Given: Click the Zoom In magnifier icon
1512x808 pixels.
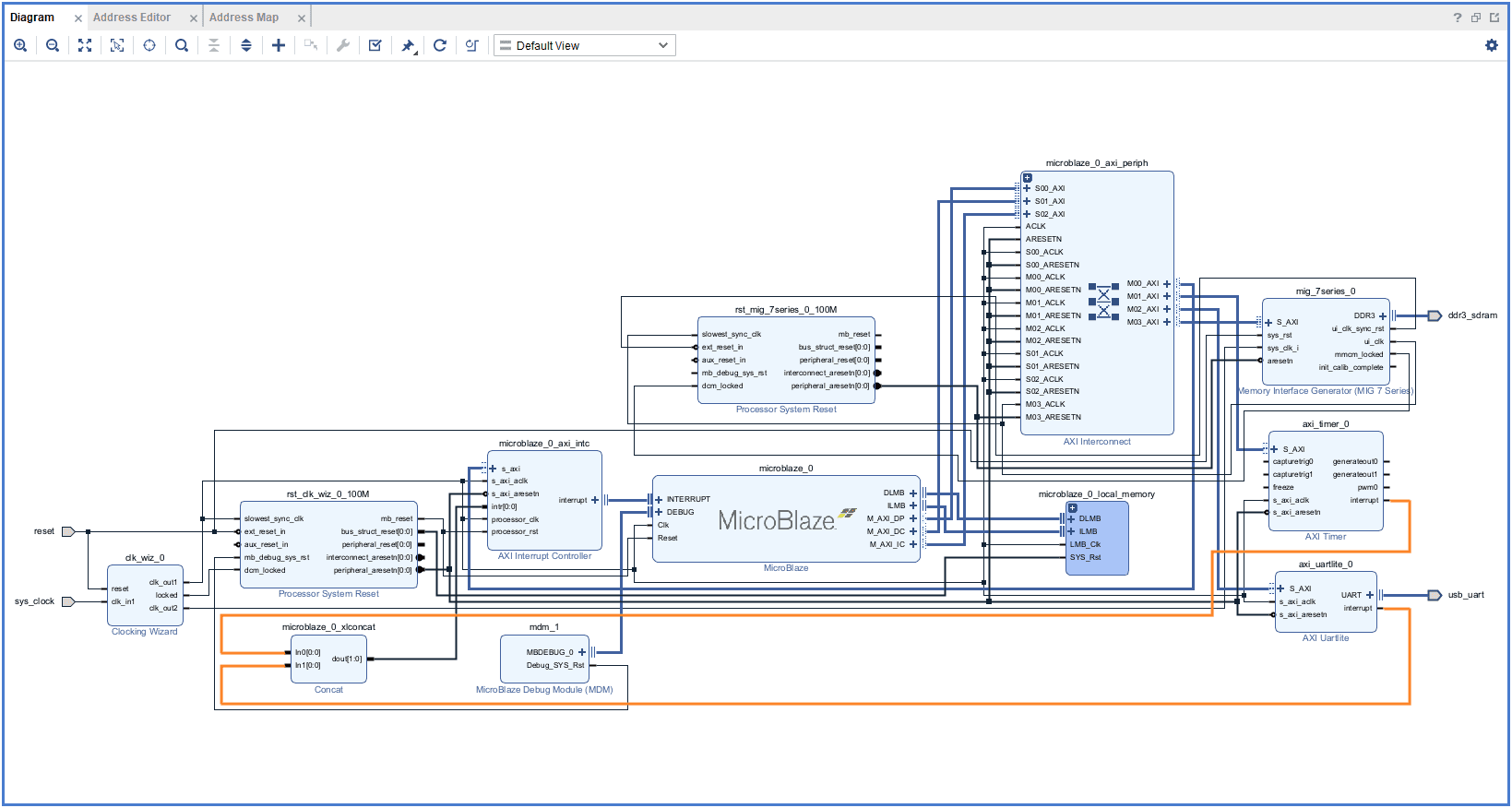Looking at the screenshot, I should pyautogui.click(x=20, y=45).
